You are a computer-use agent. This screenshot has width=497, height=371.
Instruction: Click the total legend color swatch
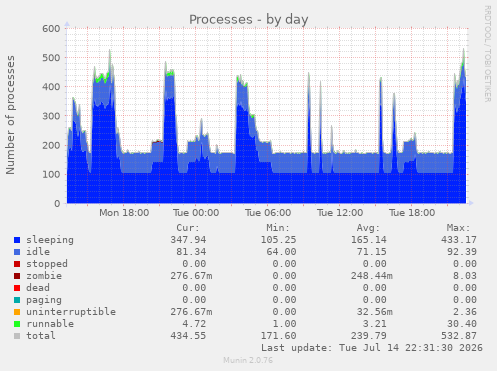tap(17, 336)
